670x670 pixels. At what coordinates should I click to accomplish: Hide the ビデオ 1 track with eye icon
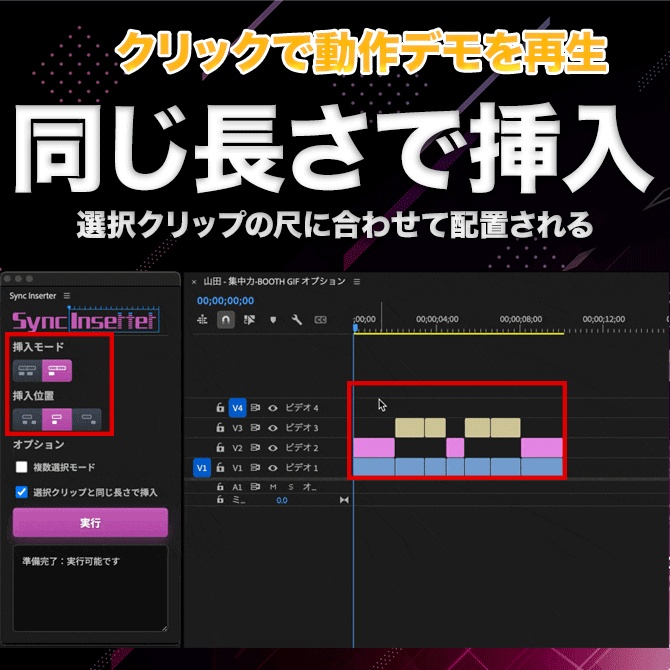(x=273, y=468)
